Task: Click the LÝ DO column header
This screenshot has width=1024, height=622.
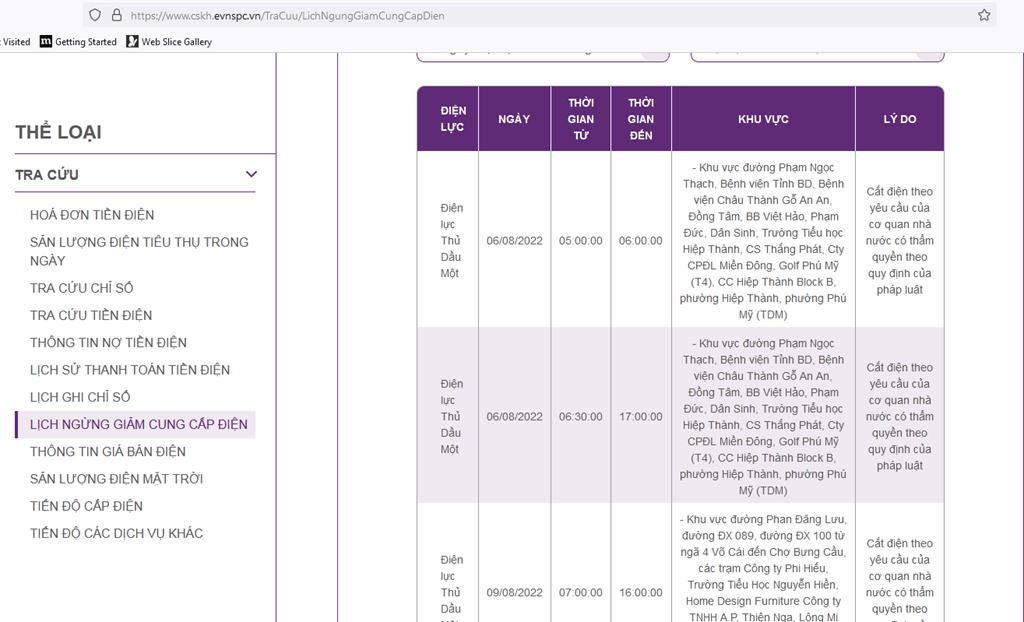Action: tap(899, 119)
